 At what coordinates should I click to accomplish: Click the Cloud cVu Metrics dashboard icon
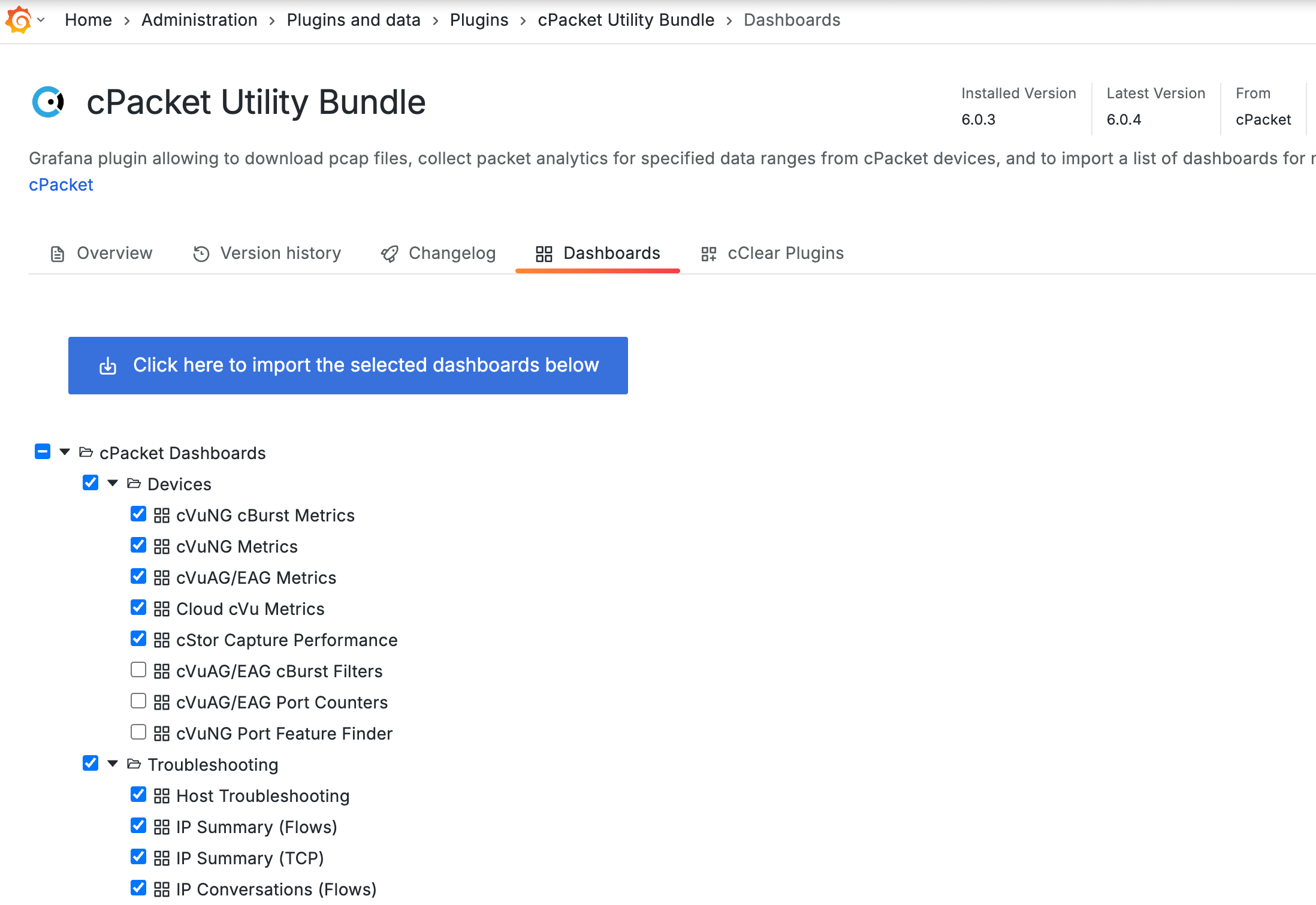coord(162,609)
